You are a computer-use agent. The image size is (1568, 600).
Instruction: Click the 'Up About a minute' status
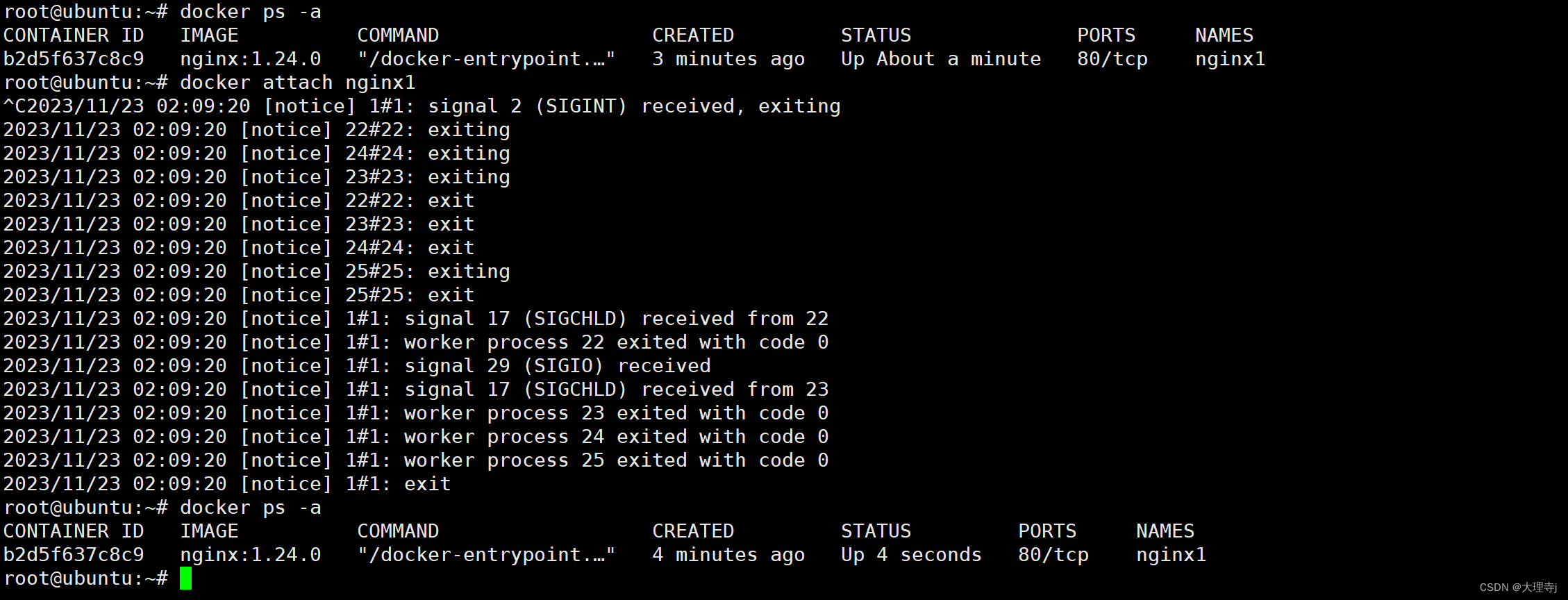click(941, 59)
